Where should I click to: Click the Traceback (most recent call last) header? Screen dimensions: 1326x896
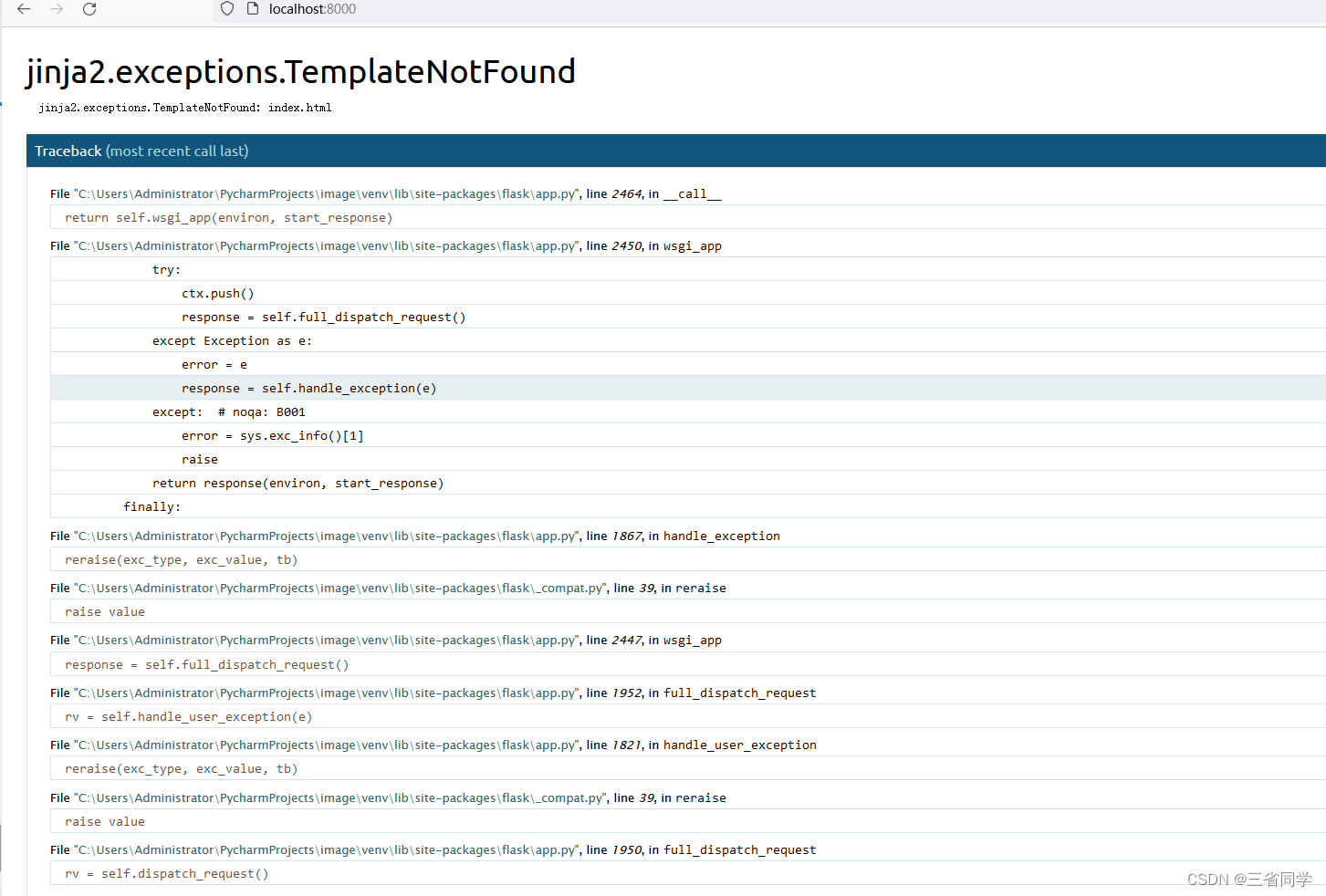[676, 151]
